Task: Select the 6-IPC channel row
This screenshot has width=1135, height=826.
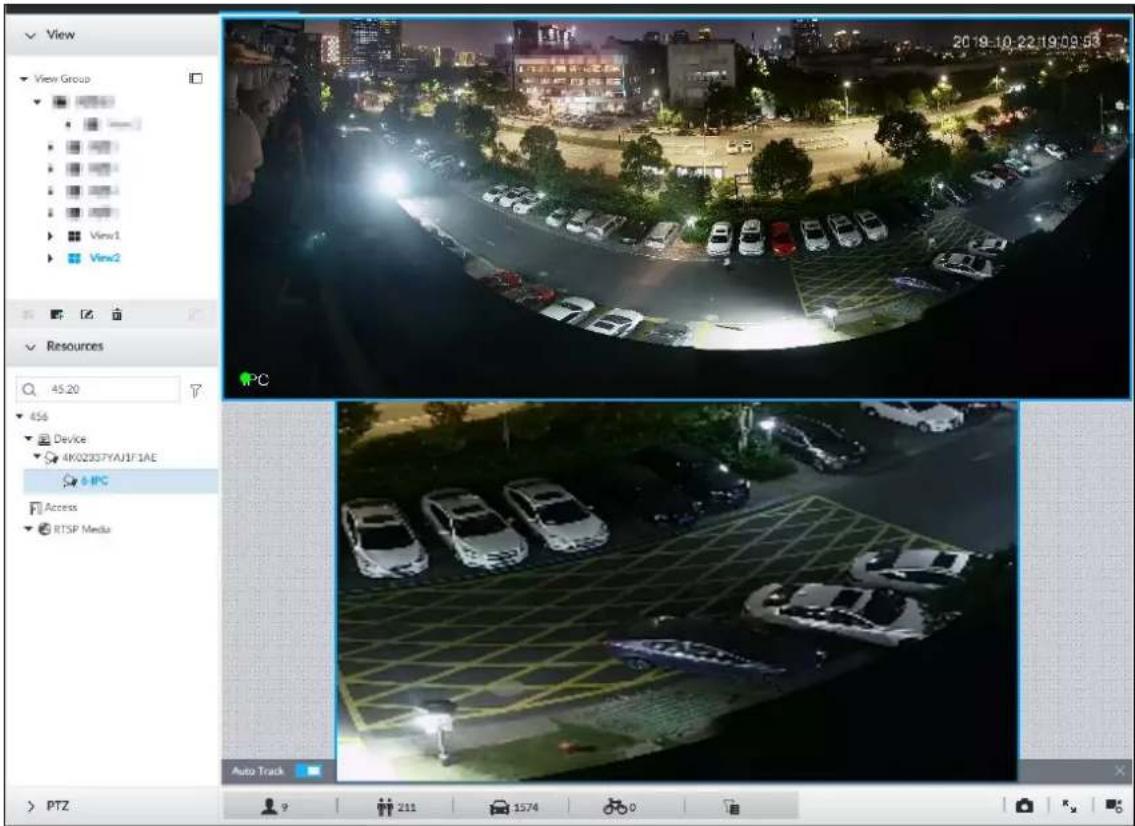Action: click(x=120, y=481)
